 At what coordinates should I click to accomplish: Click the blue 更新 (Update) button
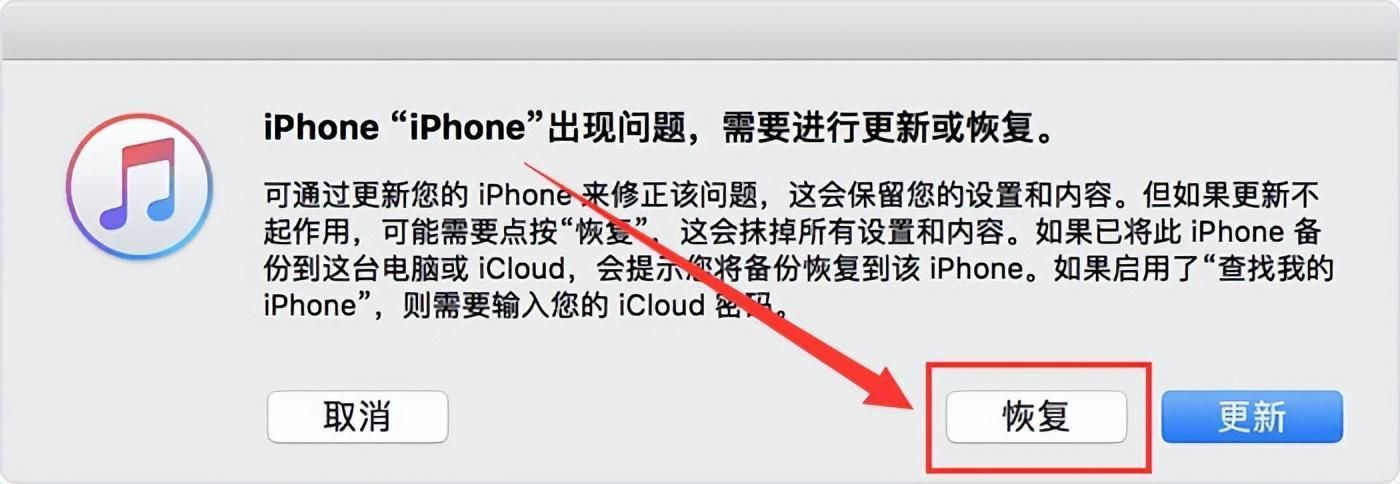point(1252,416)
